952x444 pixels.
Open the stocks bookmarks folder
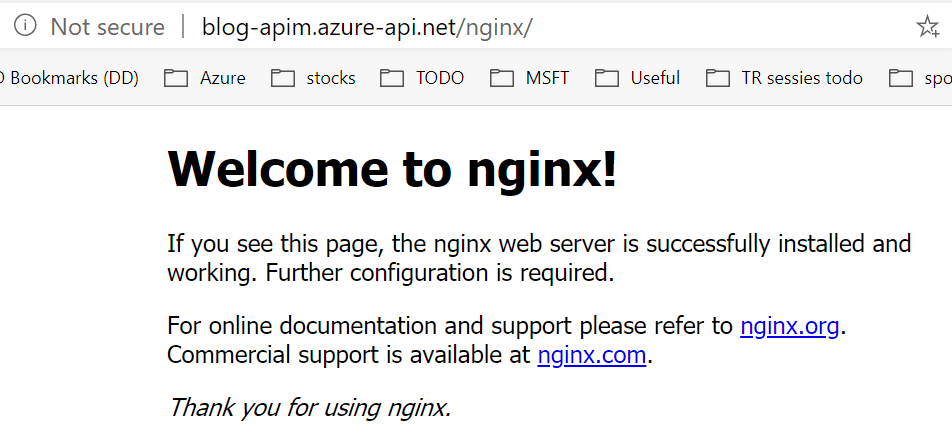click(313, 78)
